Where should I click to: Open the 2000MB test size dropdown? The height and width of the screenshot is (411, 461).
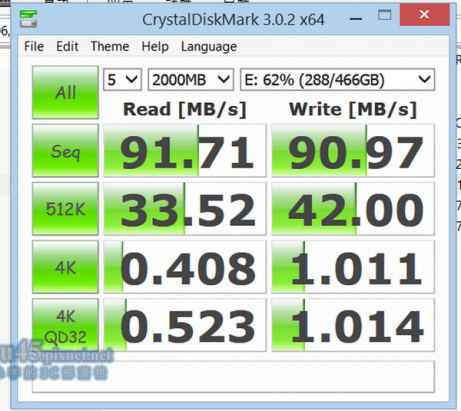191,80
